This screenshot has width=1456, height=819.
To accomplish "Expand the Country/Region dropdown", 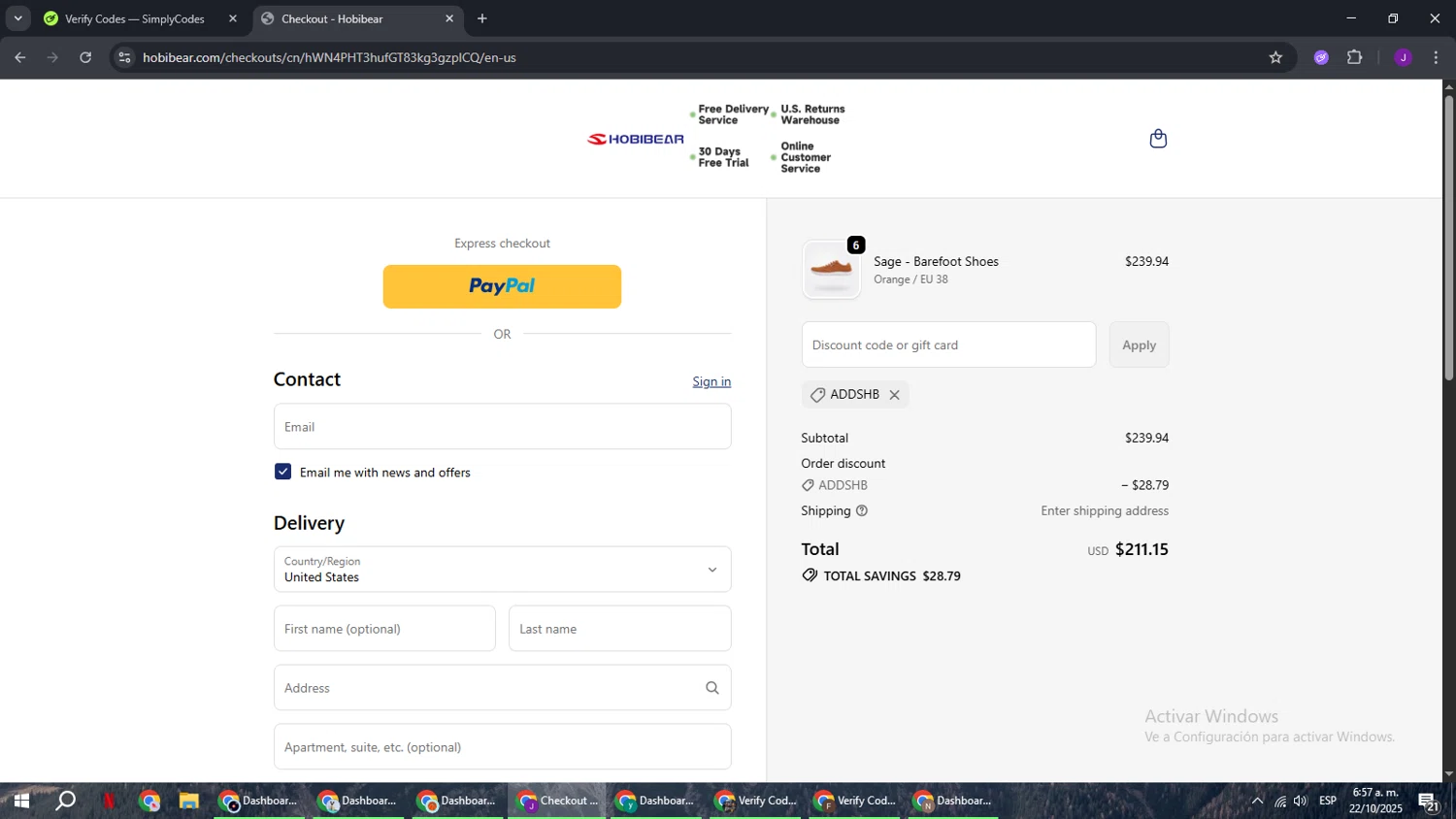I will click(503, 570).
